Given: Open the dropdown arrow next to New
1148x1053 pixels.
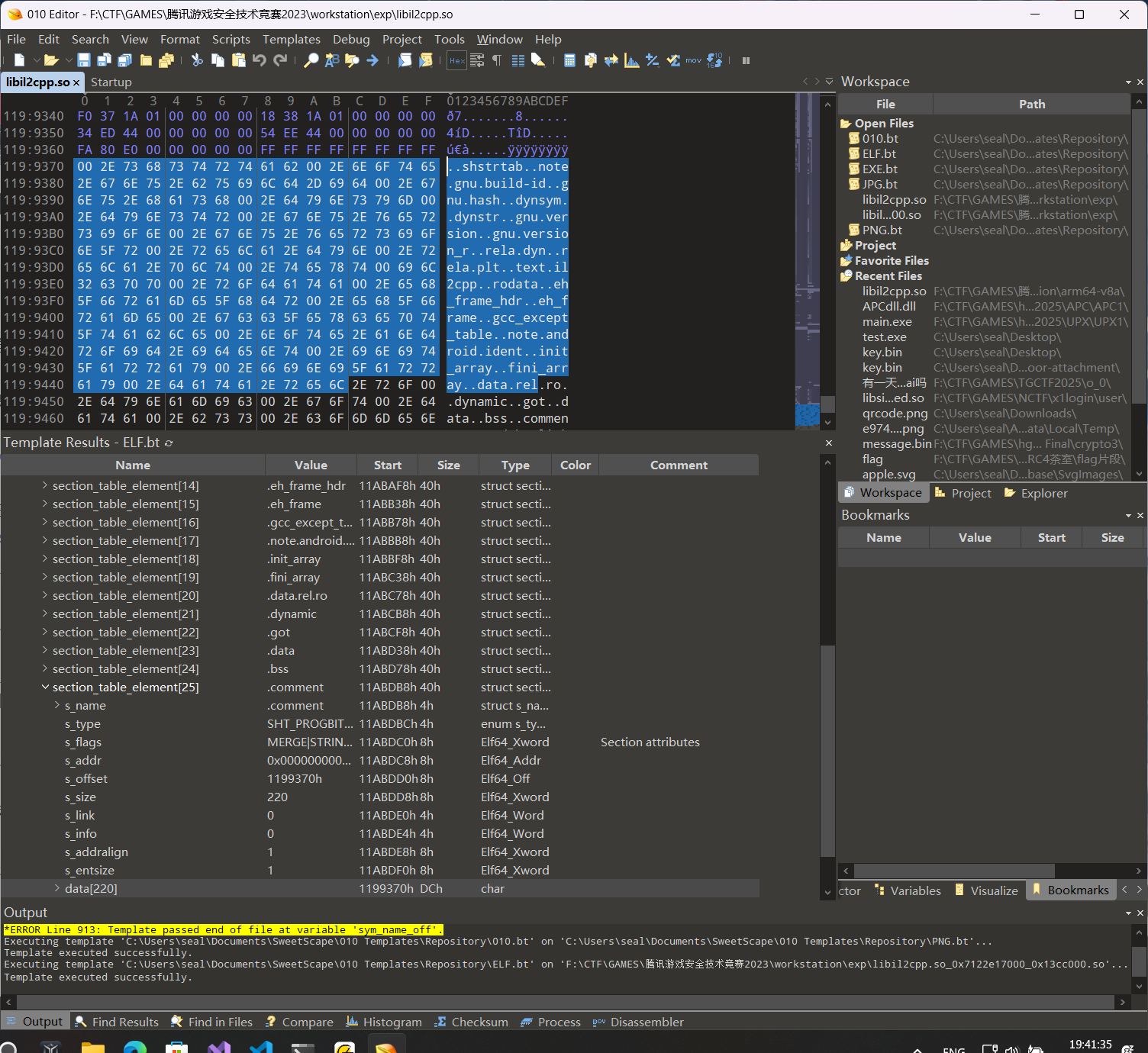Looking at the screenshot, I should pos(37,60).
